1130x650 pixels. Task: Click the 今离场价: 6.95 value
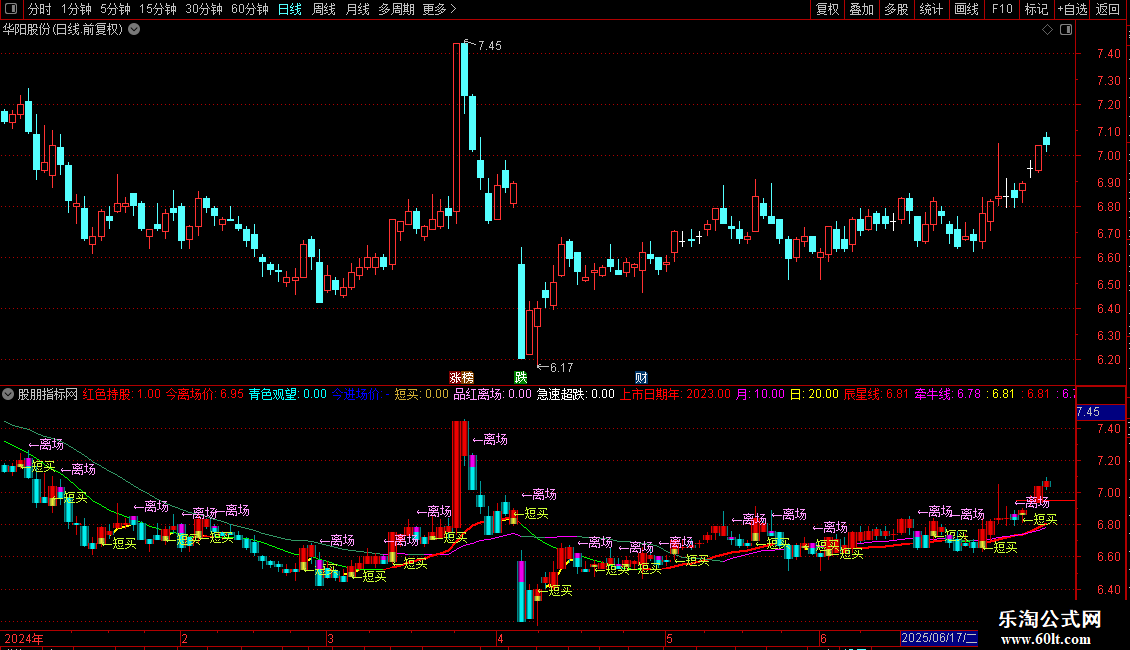pos(205,394)
